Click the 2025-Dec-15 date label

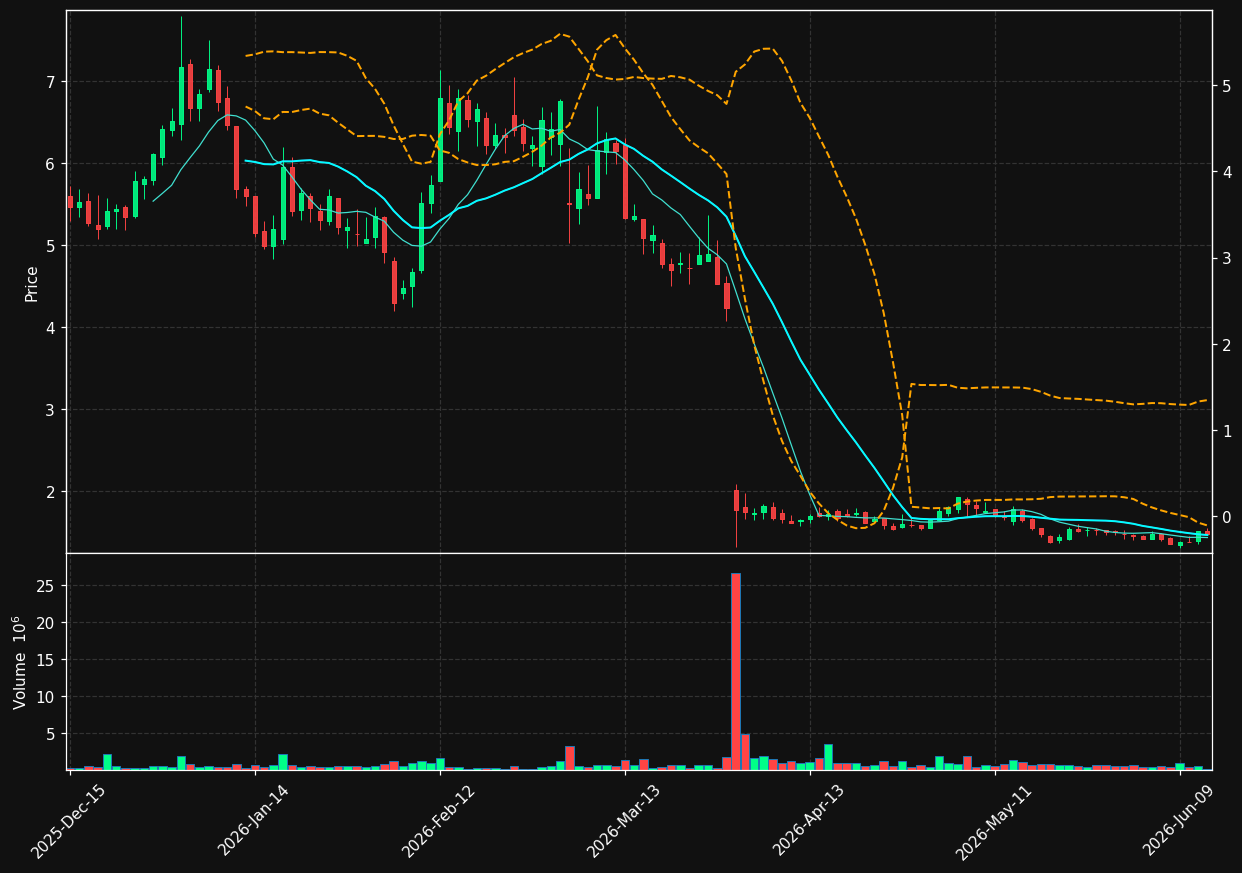point(68,821)
